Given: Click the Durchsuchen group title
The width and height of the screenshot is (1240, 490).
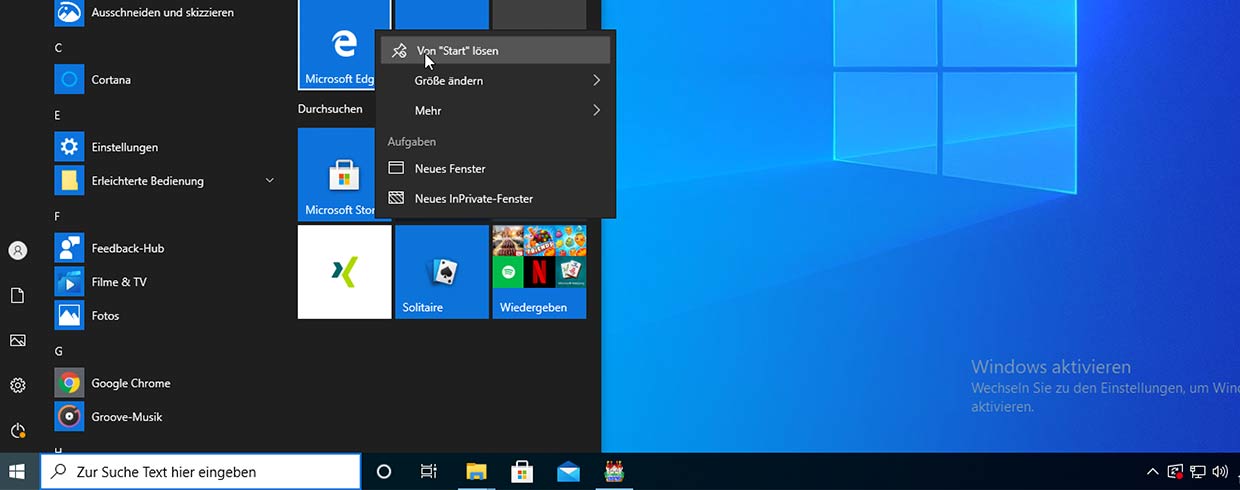Looking at the screenshot, I should [x=330, y=108].
